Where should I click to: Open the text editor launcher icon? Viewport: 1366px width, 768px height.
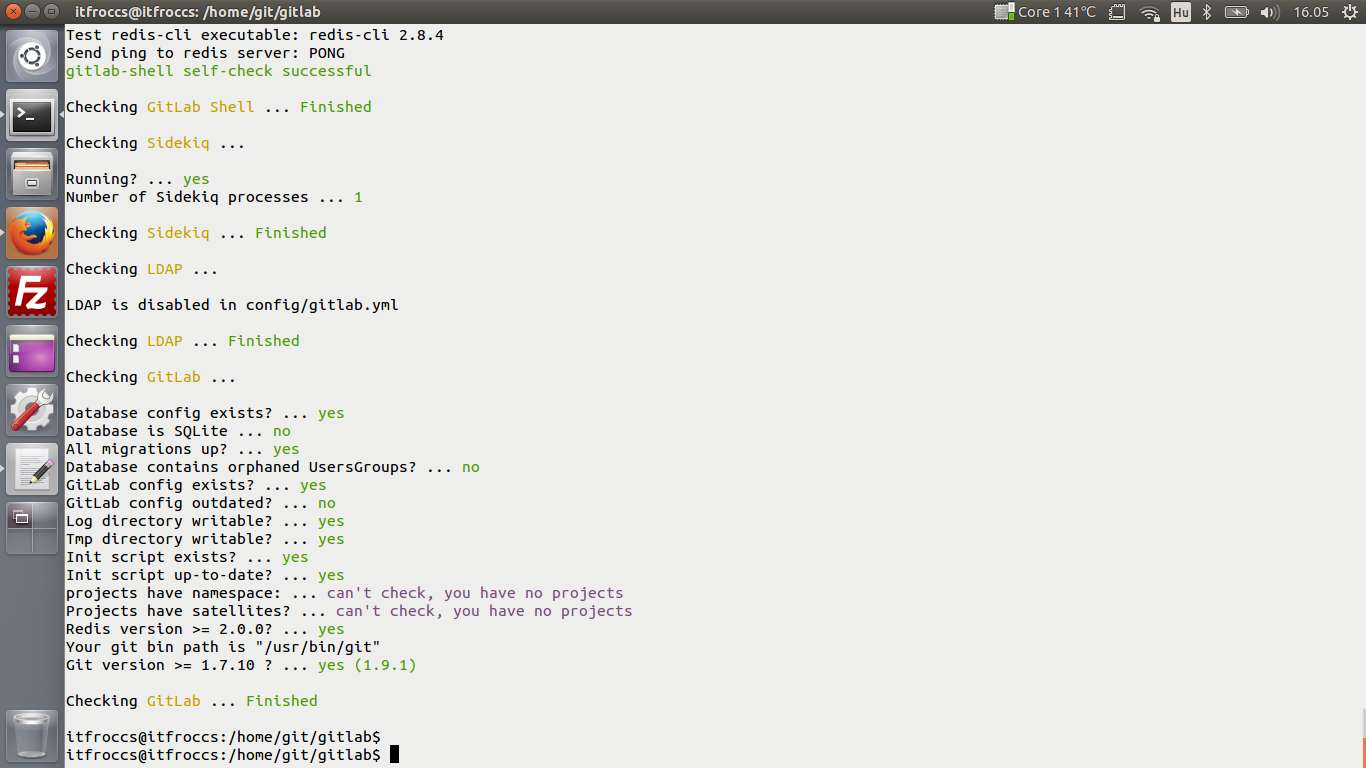(x=31, y=467)
